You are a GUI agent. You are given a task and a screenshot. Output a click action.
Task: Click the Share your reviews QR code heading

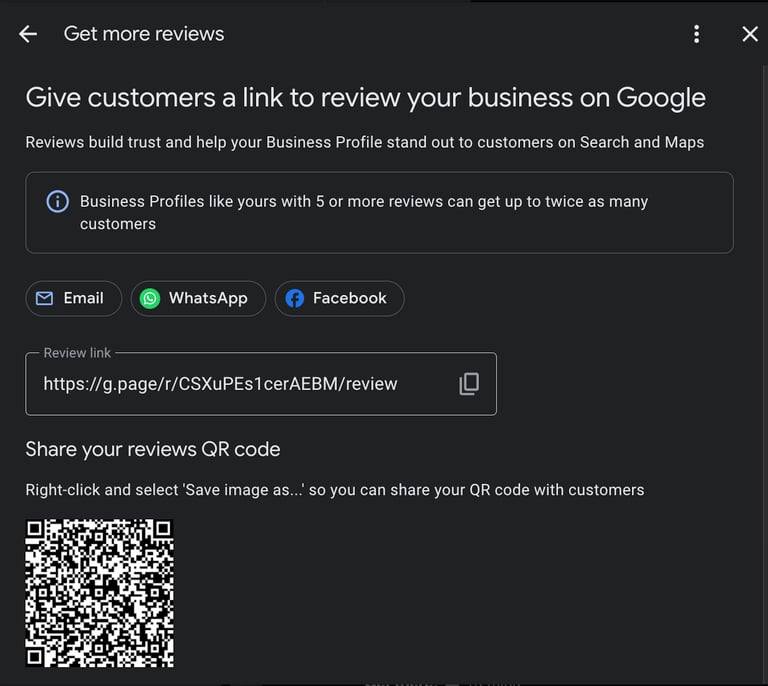click(x=153, y=449)
